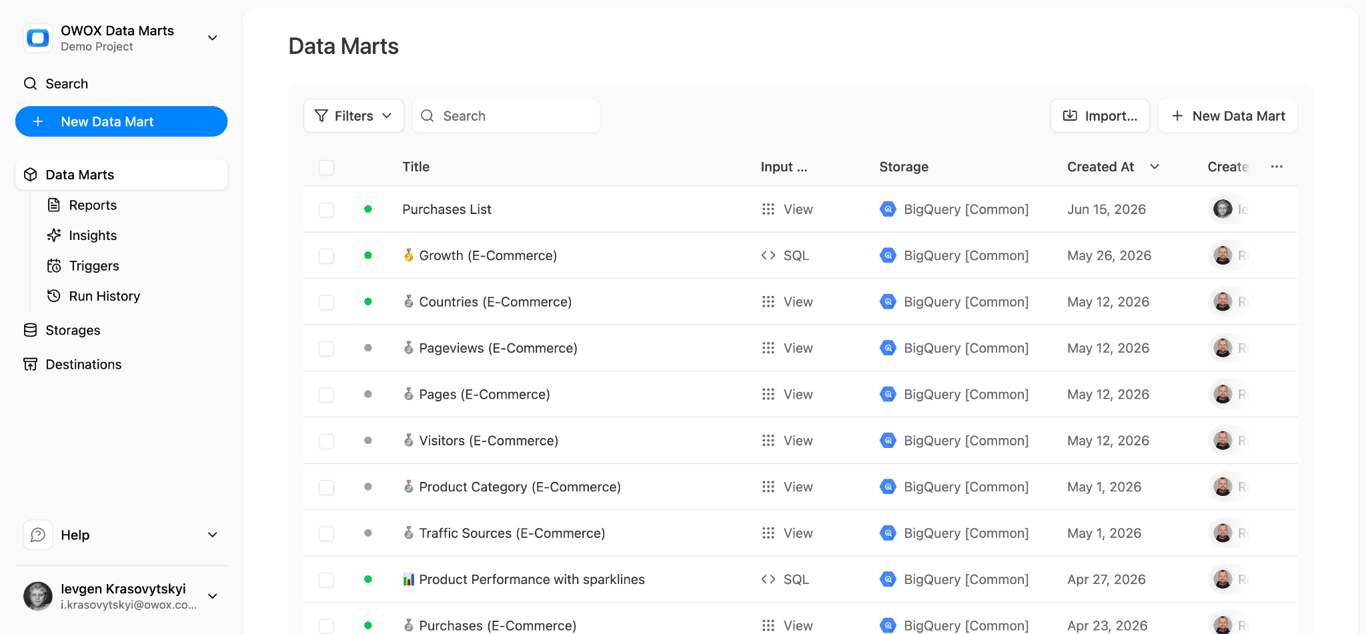The width and height of the screenshot is (1366, 634).
Task: Click the creator avatar in Growth row
Action: click(1223, 255)
